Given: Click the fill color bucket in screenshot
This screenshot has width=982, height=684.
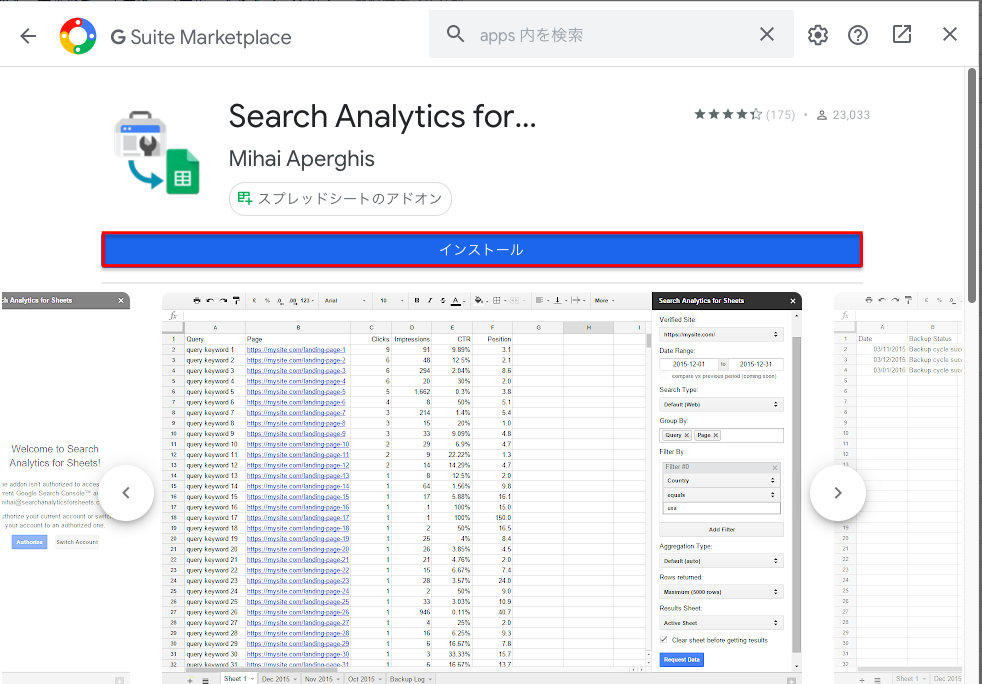Looking at the screenshot, I should [480, 301].
